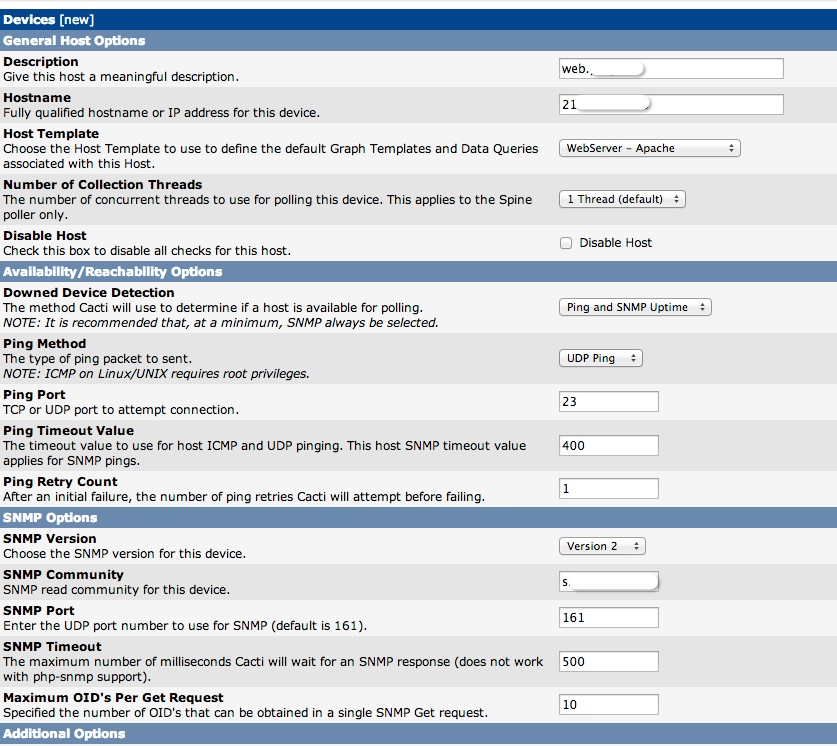Click the bold 'Host Template' field label
This screenshot has width=837, height=746.
(51, 134)
